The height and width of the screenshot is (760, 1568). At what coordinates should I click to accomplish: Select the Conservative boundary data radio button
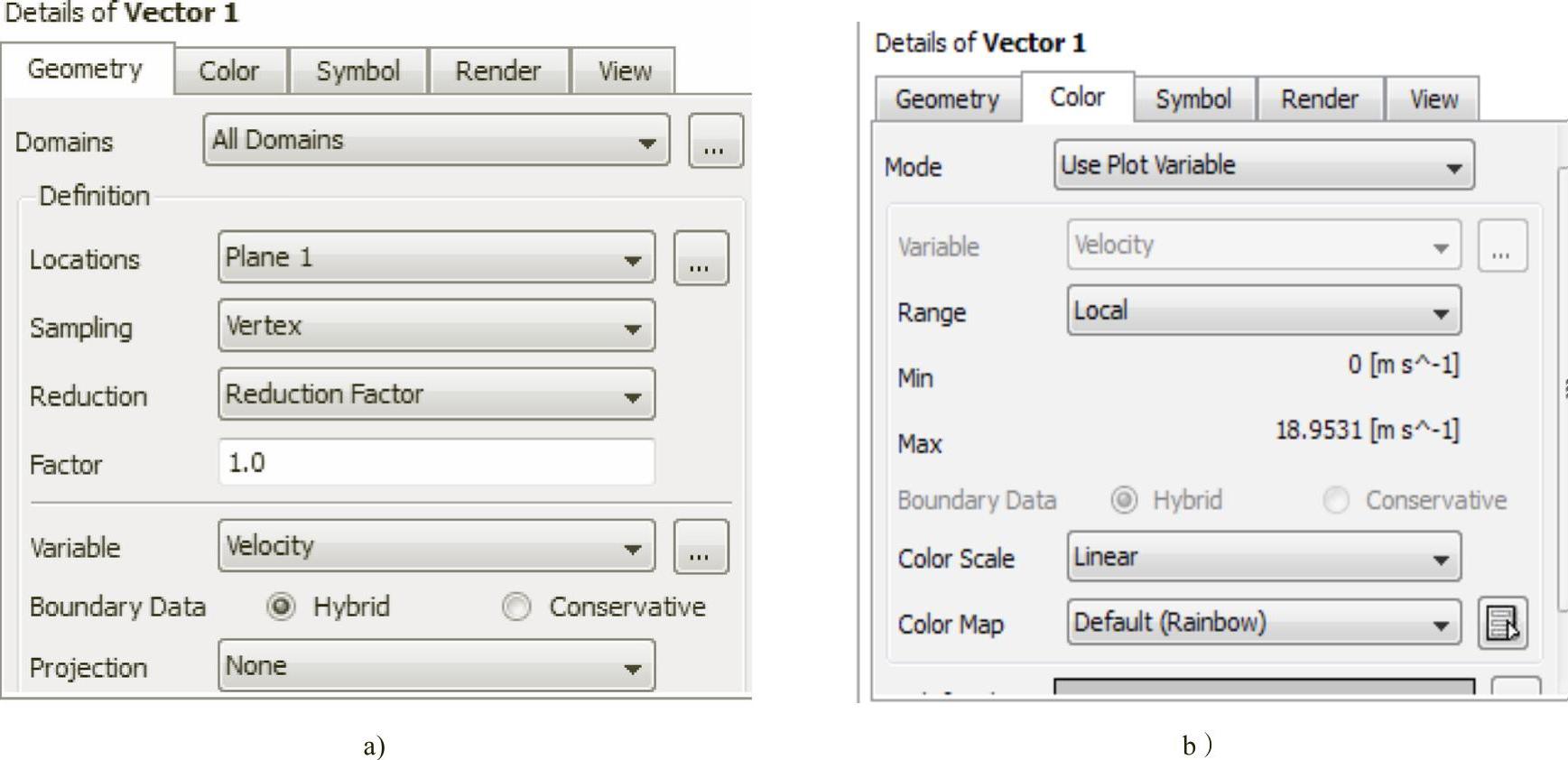tap(516, 607)
